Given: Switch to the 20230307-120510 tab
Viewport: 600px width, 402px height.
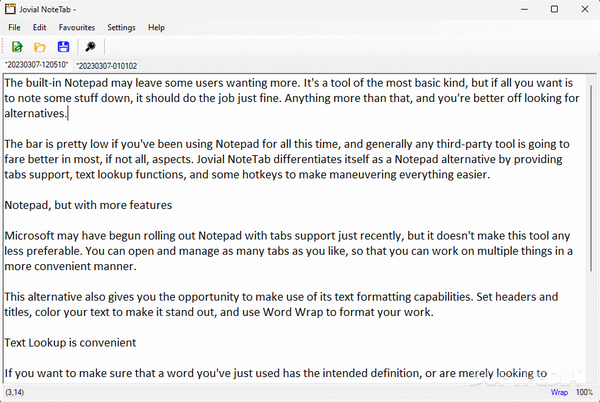Looking at the screenshot, I should [36, 65].
